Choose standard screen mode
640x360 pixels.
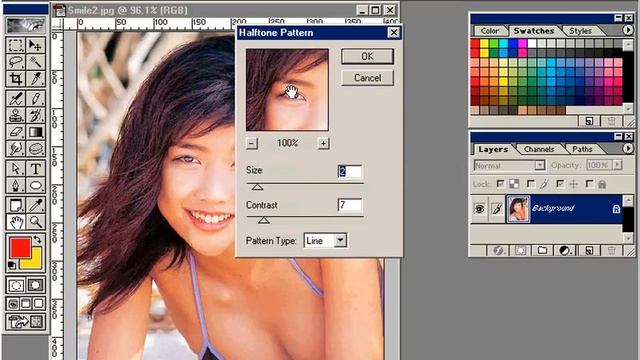pos(13,303)
